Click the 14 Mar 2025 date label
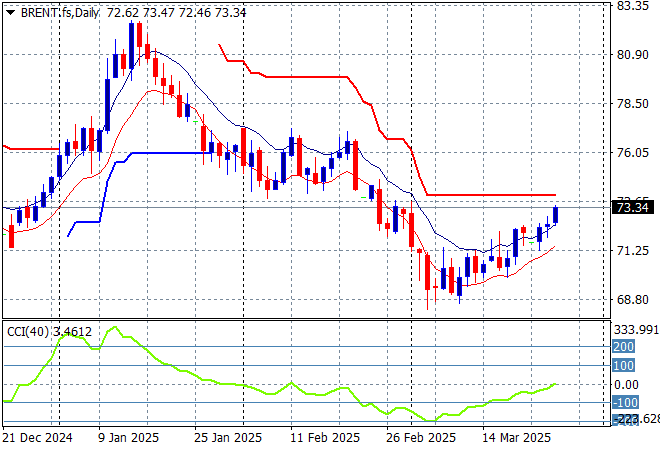The height and width of the screenshot is (450, 660). (515, 438)
